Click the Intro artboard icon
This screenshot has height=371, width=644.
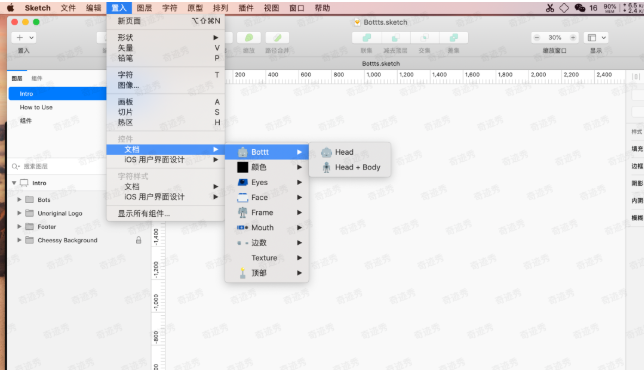click(x=24, y=183)
